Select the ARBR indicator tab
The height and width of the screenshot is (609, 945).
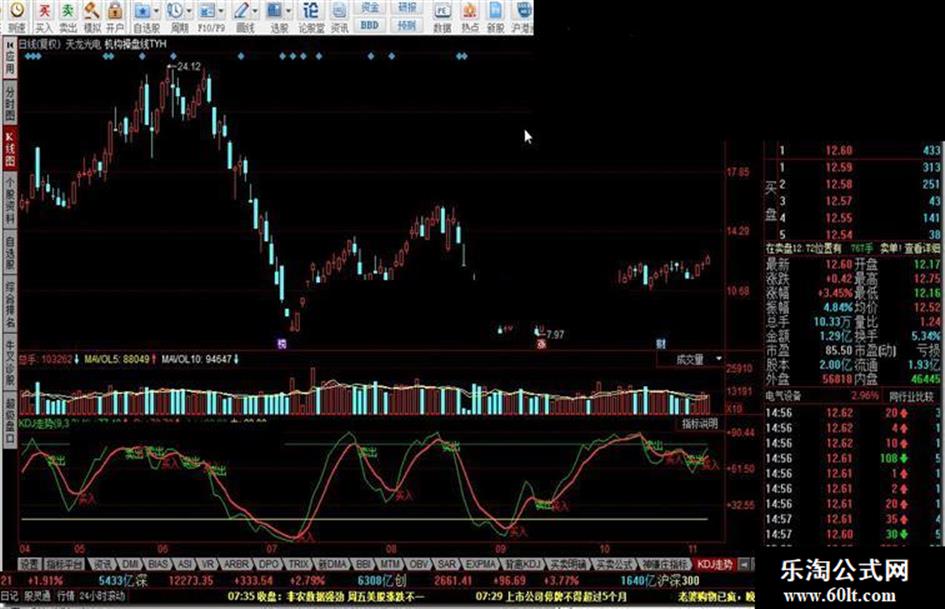236,564
